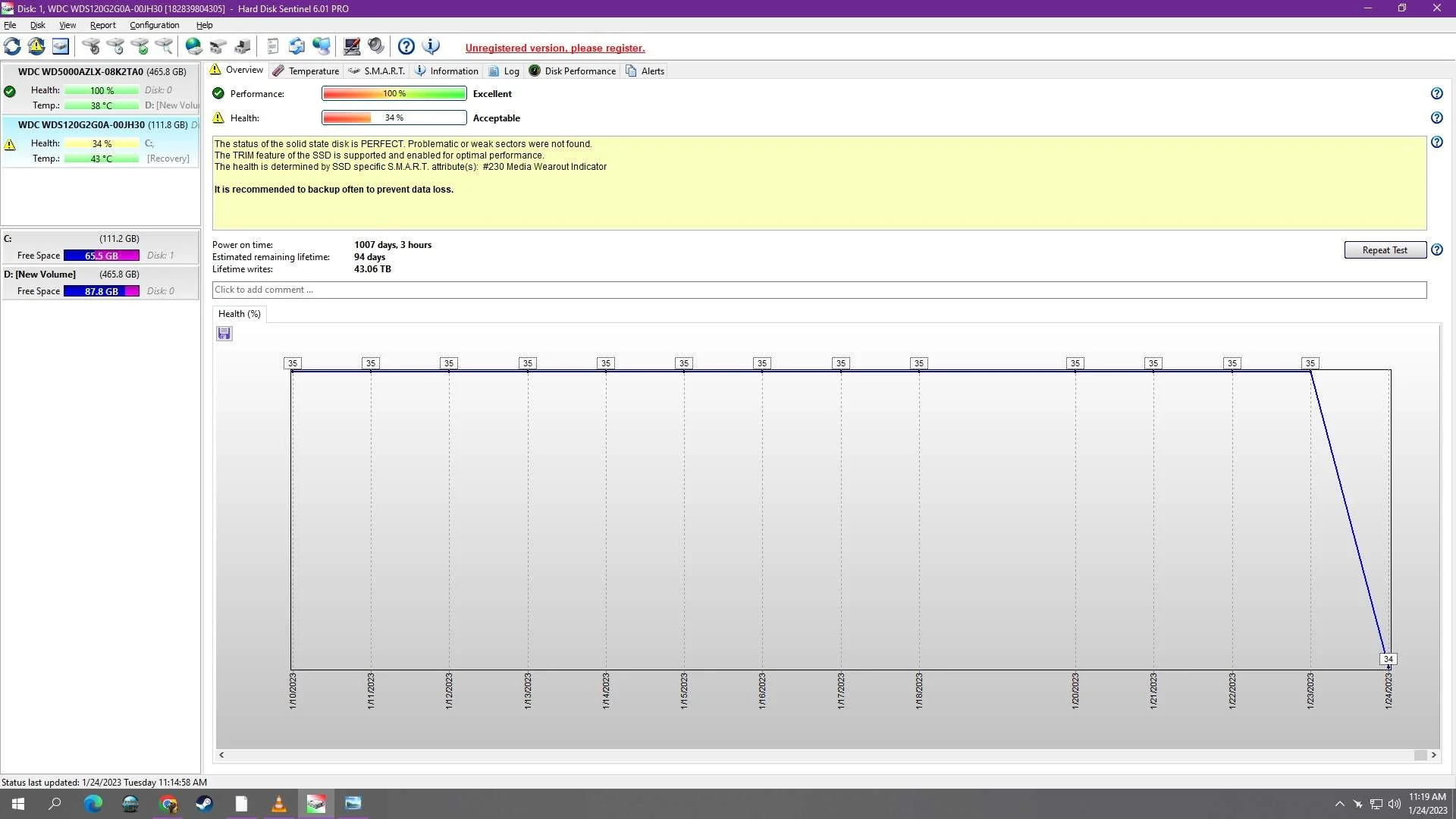Image resolution: width=1456 pixels, height=819 pixels.
Task: Open the Configuration menu
Action: pyautogui.click(x=154, y=25)
